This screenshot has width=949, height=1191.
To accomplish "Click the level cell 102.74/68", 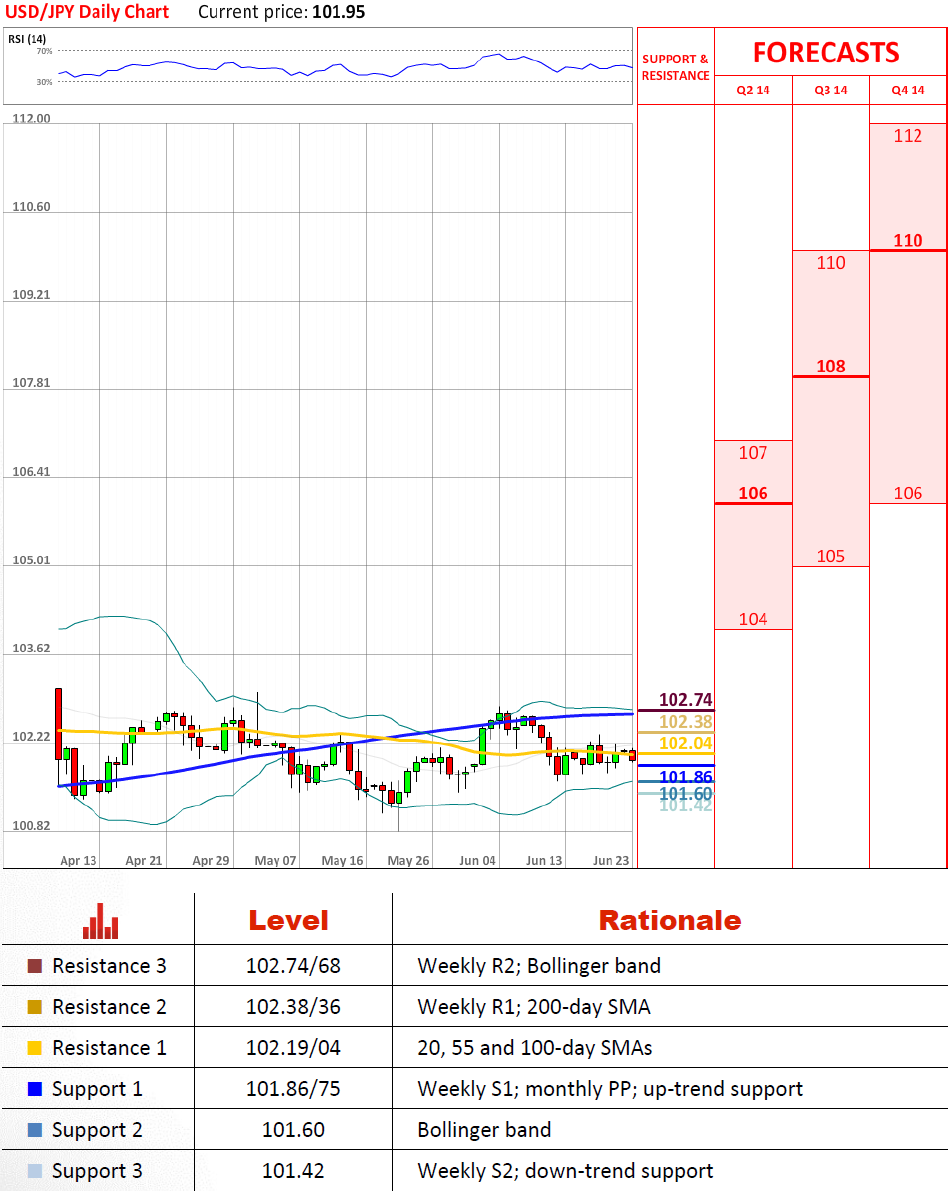I will (293, 966).
